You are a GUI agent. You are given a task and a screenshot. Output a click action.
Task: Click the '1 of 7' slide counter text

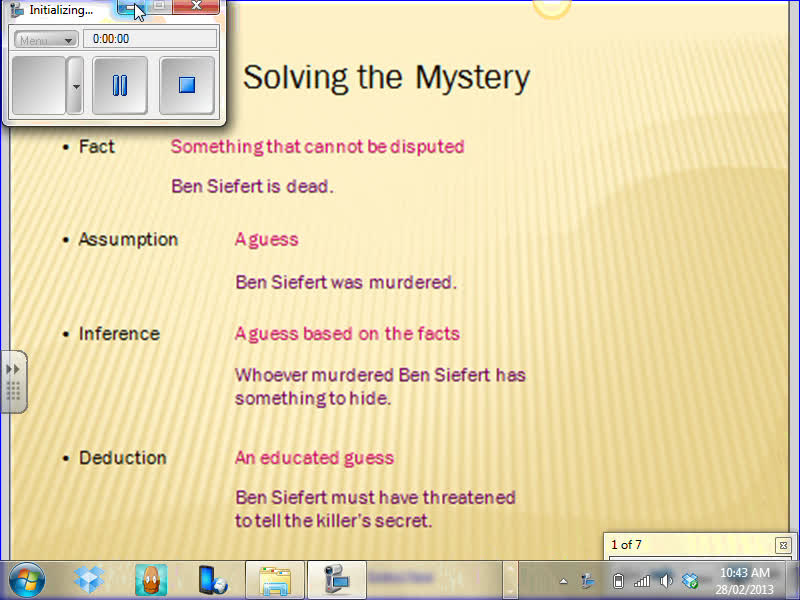[626, 545]
